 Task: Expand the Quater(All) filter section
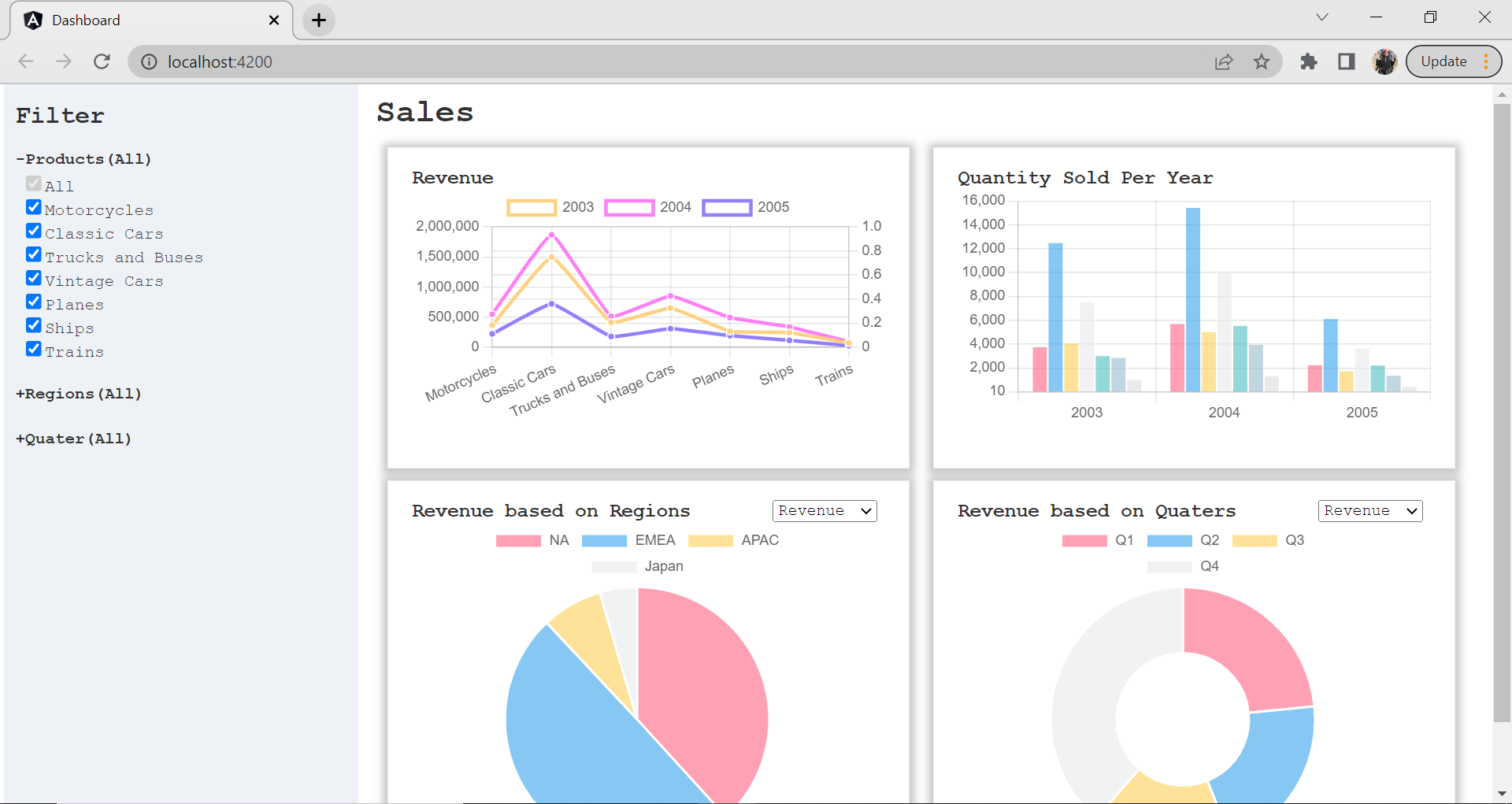[74, 439]
